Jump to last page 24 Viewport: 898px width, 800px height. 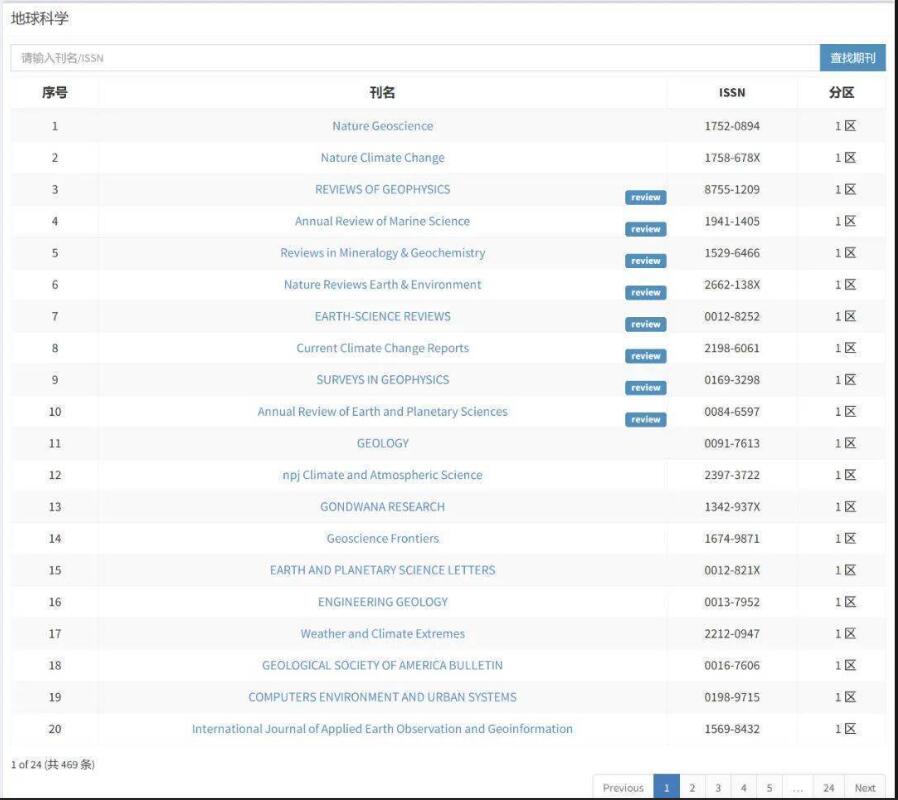(828, 787)
